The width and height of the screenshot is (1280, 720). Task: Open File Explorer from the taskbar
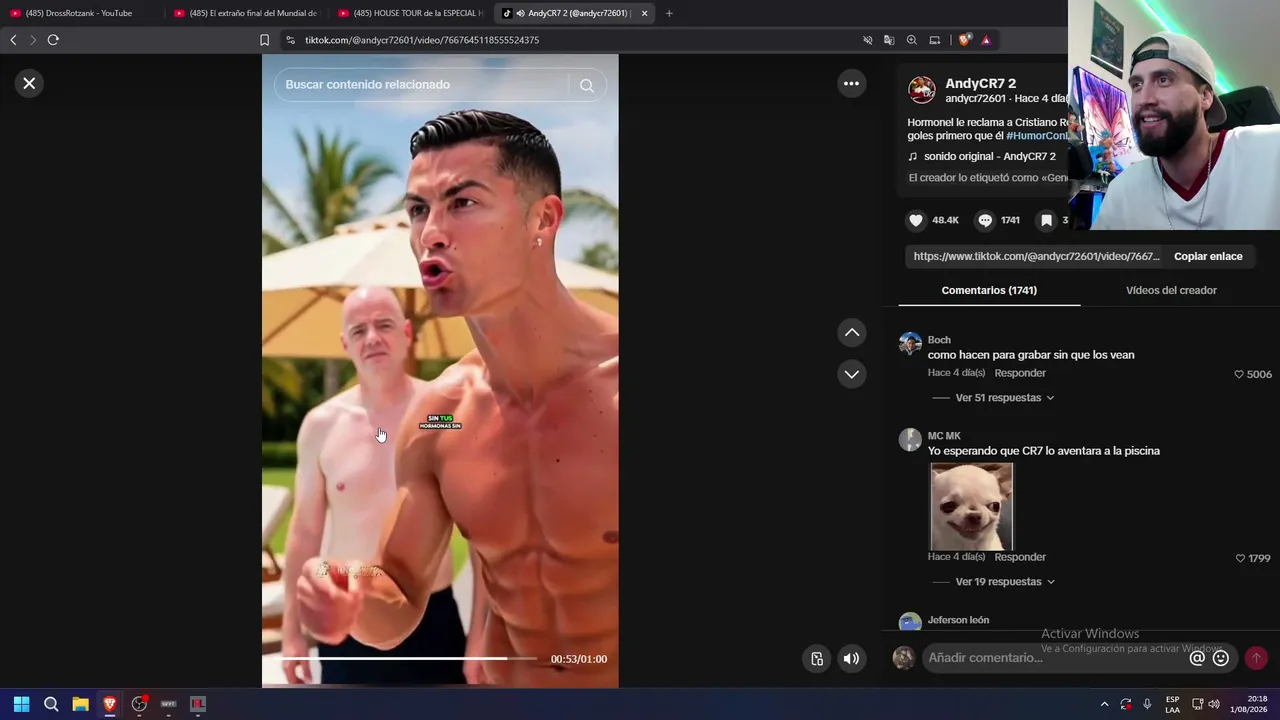click(80, 704)
